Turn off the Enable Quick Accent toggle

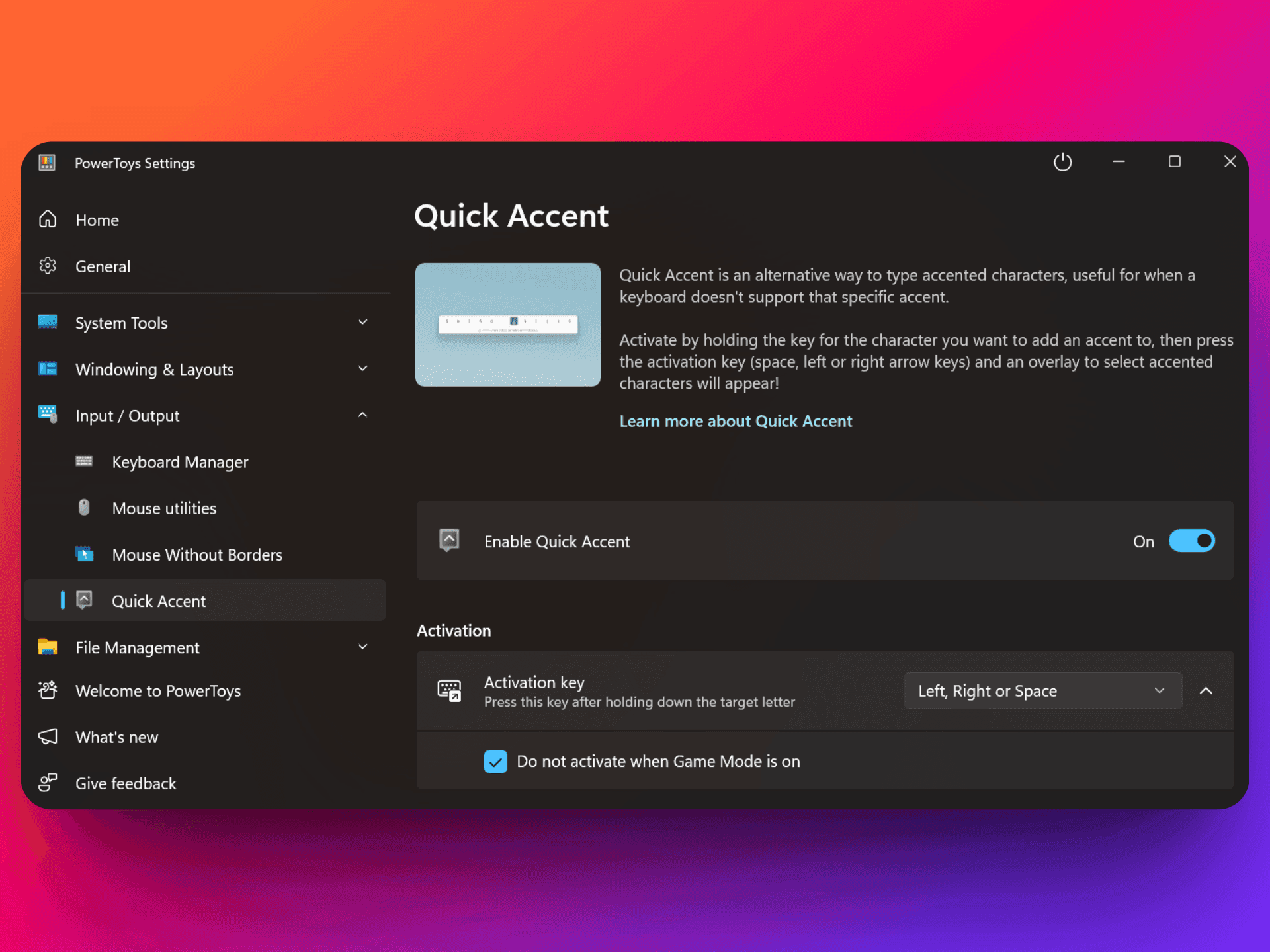click(x=1191, y=541)
